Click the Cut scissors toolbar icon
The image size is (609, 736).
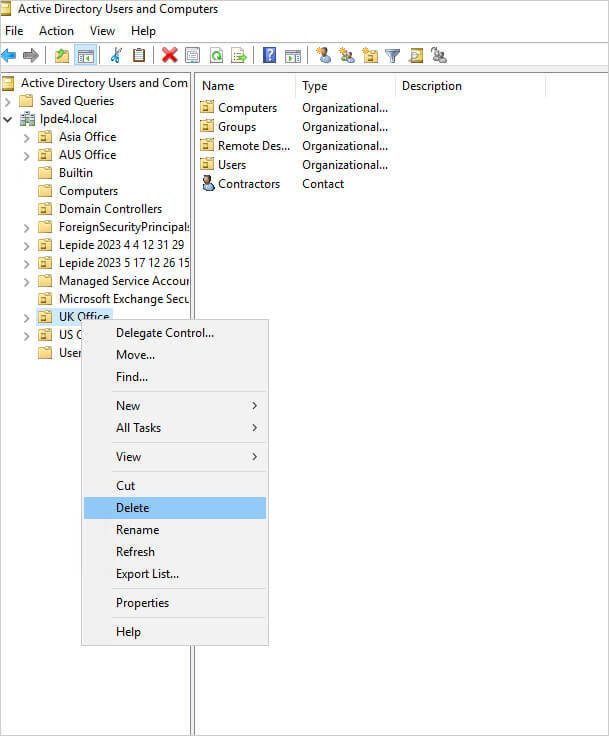click(116, 55)
